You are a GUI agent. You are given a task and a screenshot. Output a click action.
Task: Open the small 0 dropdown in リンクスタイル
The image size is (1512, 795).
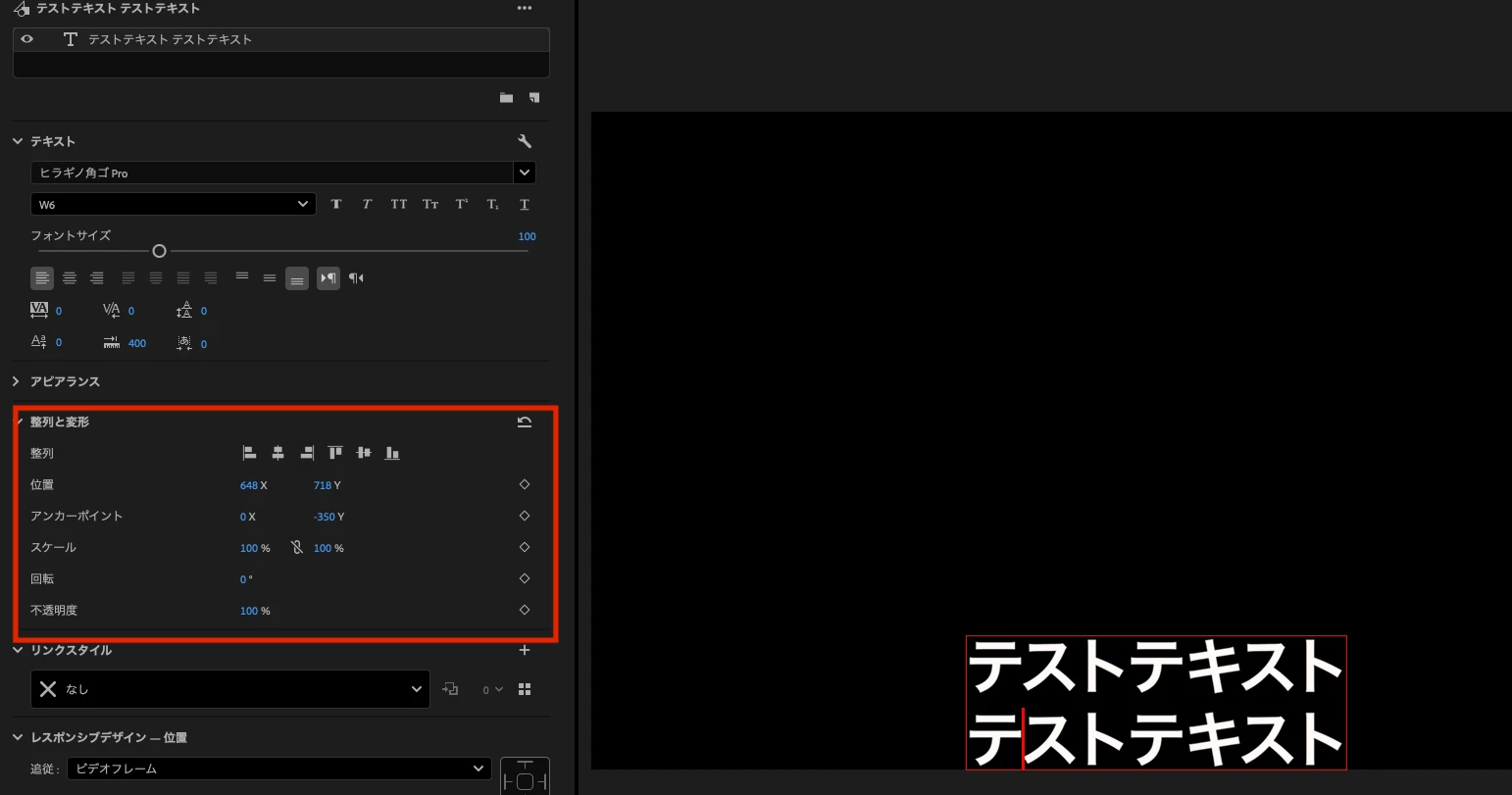[492, 689]
